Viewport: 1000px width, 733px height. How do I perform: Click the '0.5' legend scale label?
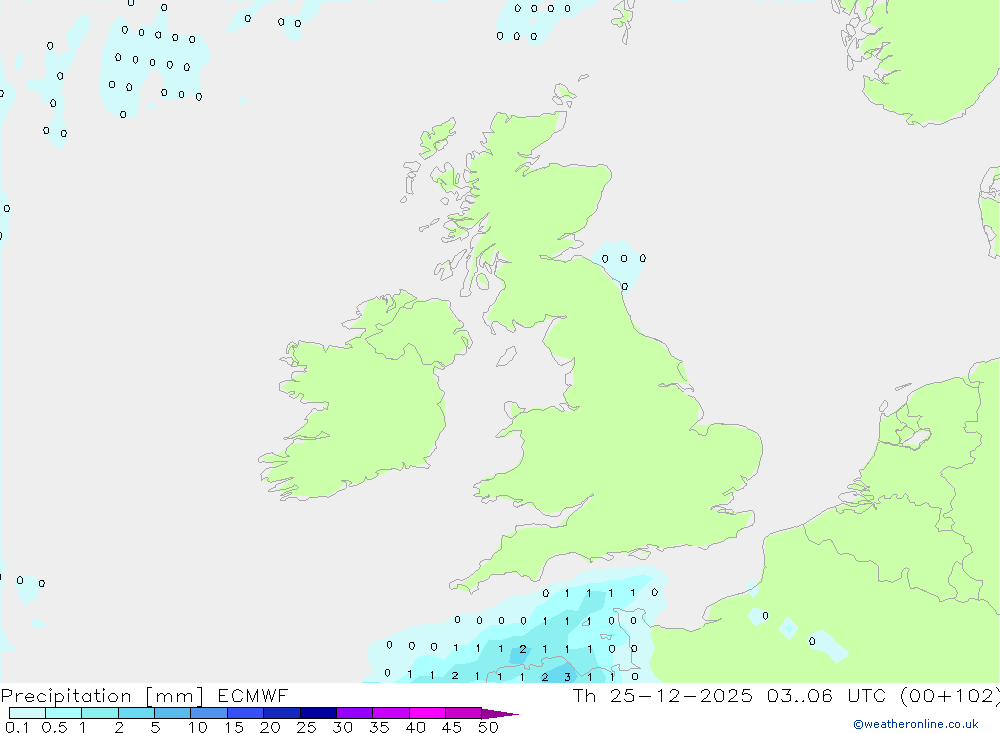(x=54, y=727)
